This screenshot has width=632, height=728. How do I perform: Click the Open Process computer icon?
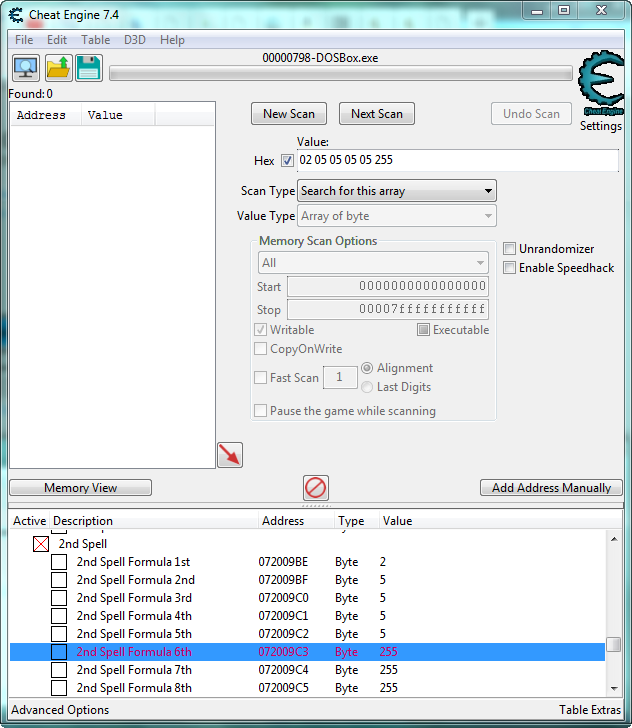pyautogui.click(x=26, y=68)
